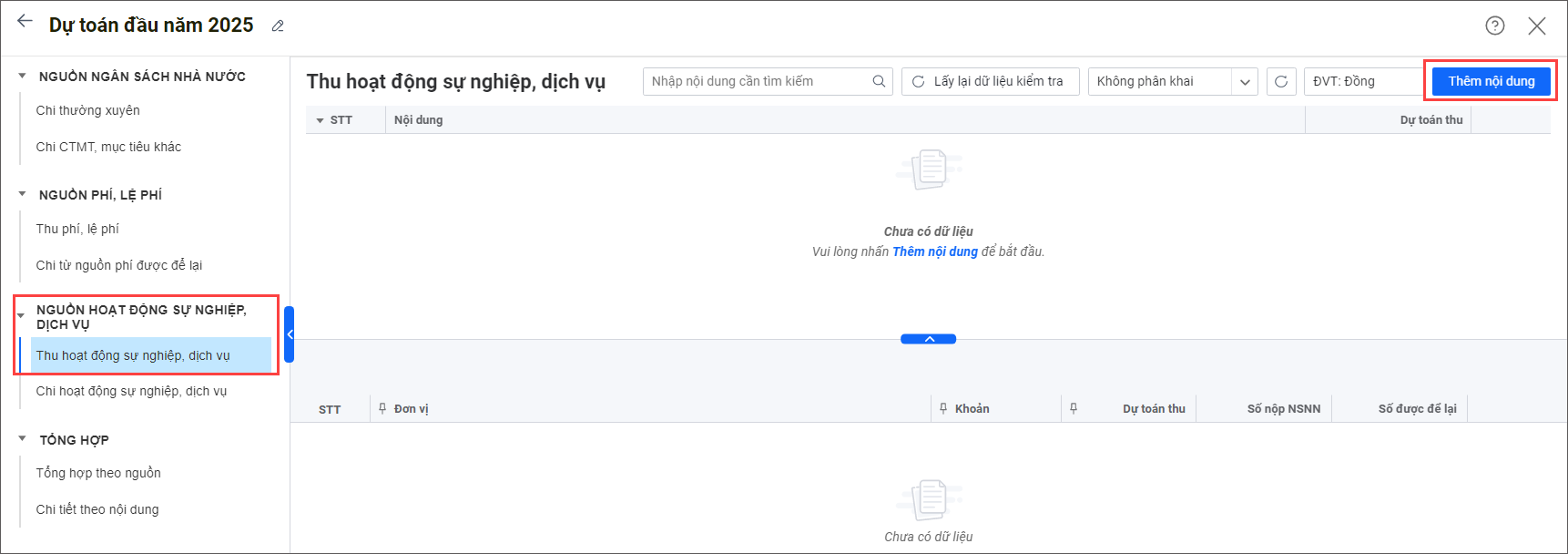Collapse NGUỒN NGÂN SÁCH NHÀ NƯỚC section
This screenshot has height=554, width=1568.
(22, 77)
